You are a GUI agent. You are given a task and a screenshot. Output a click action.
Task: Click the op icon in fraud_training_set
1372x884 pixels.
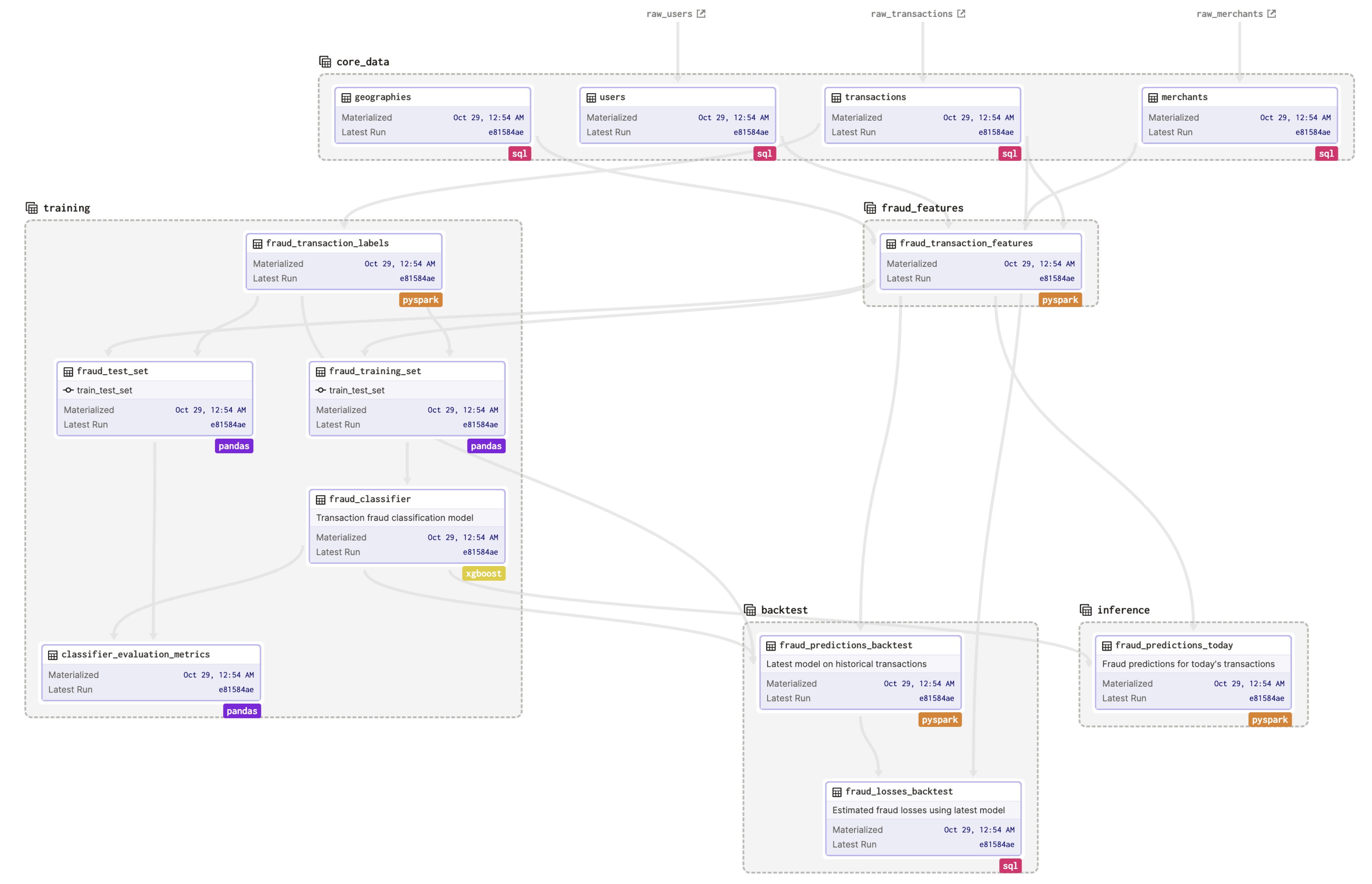click(321, 390)
